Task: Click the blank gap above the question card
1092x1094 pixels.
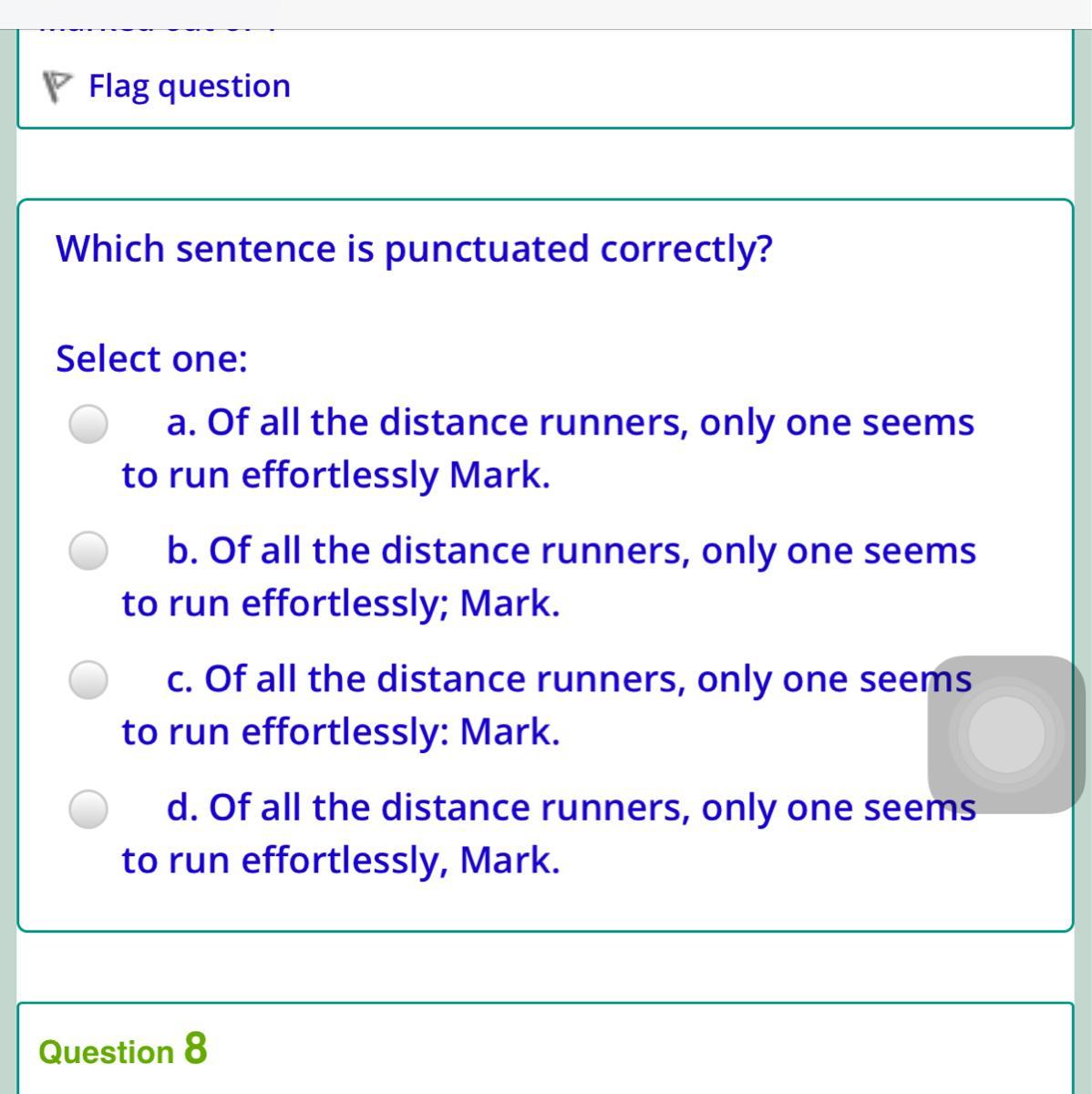Action: pyautogui.click(x=546, y=164)
